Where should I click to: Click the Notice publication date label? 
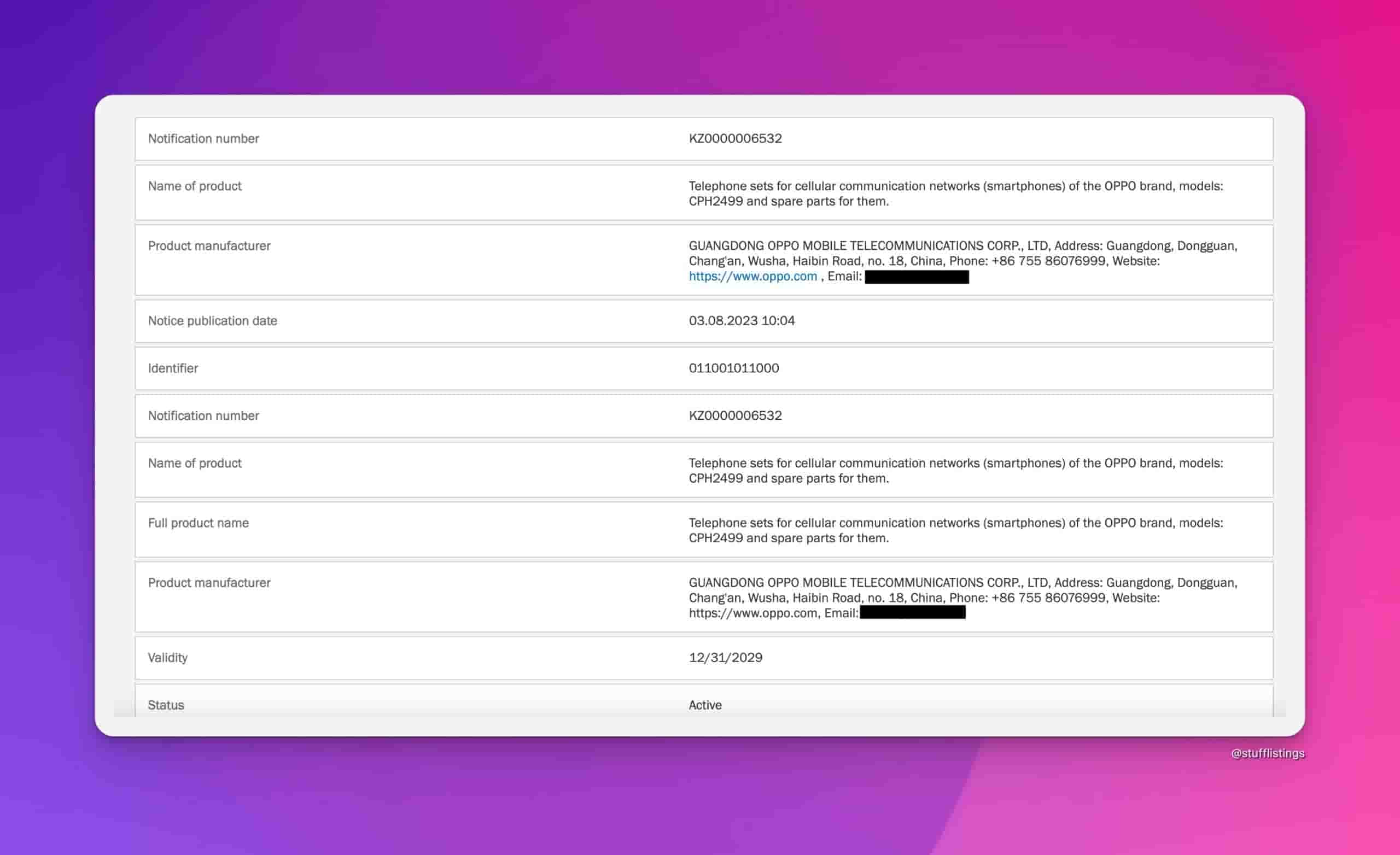pos(212,321)
